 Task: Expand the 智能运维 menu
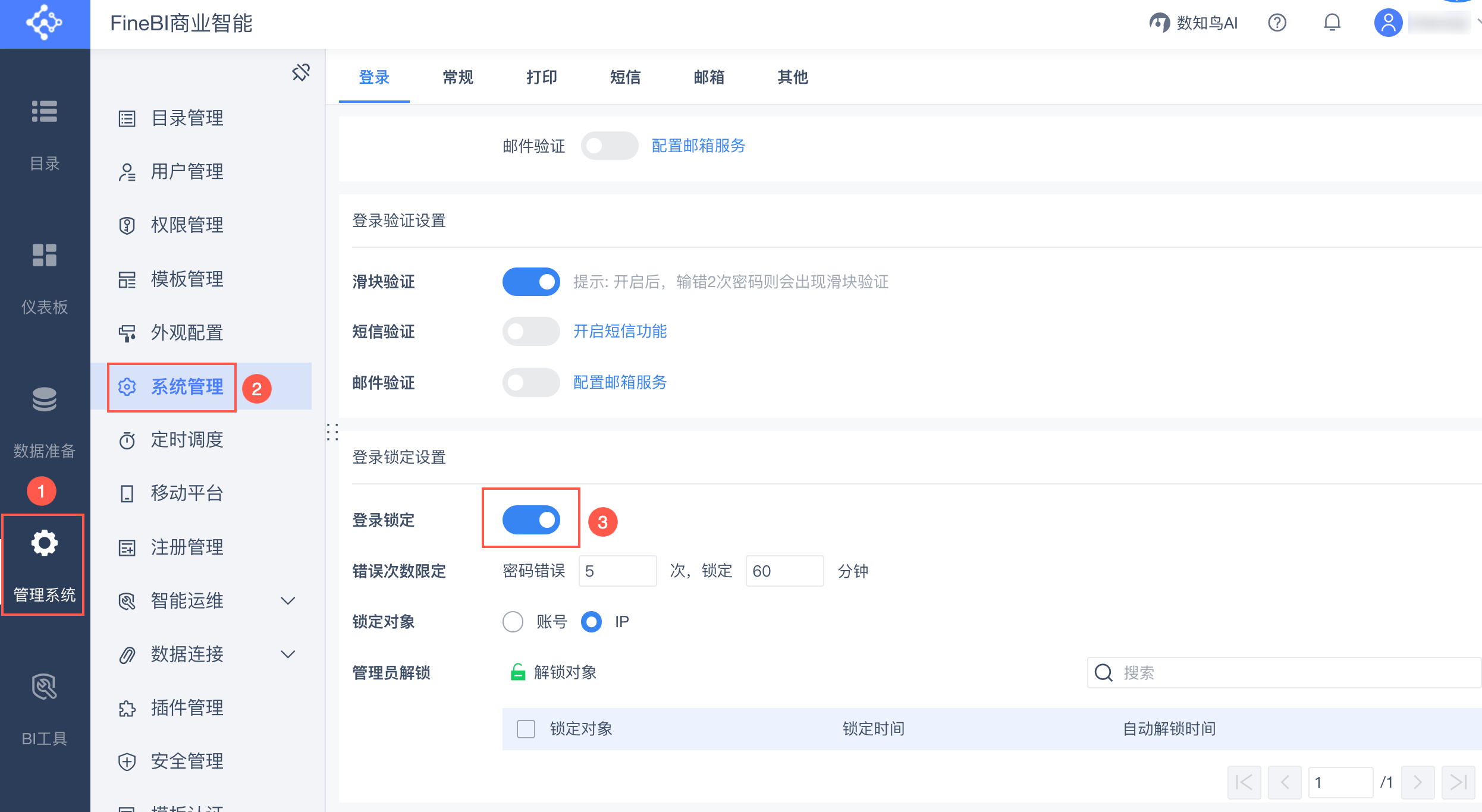tap(288, 601)
